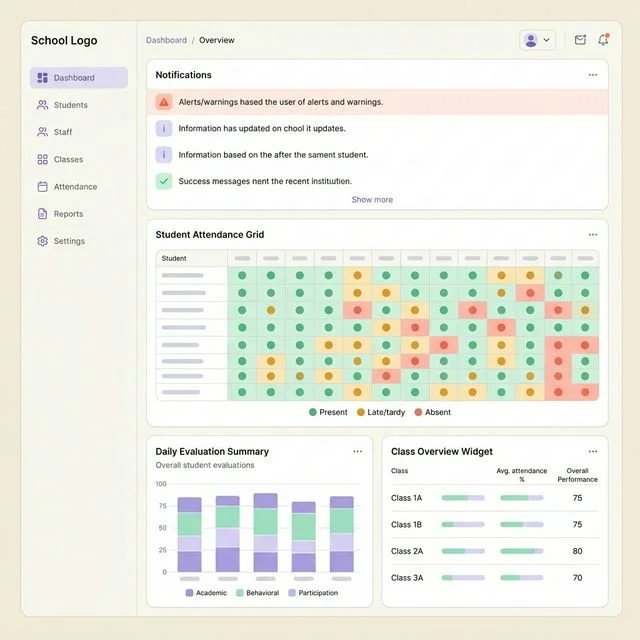Open the Notifications panel ellipsis menu

tap(593, 75)
